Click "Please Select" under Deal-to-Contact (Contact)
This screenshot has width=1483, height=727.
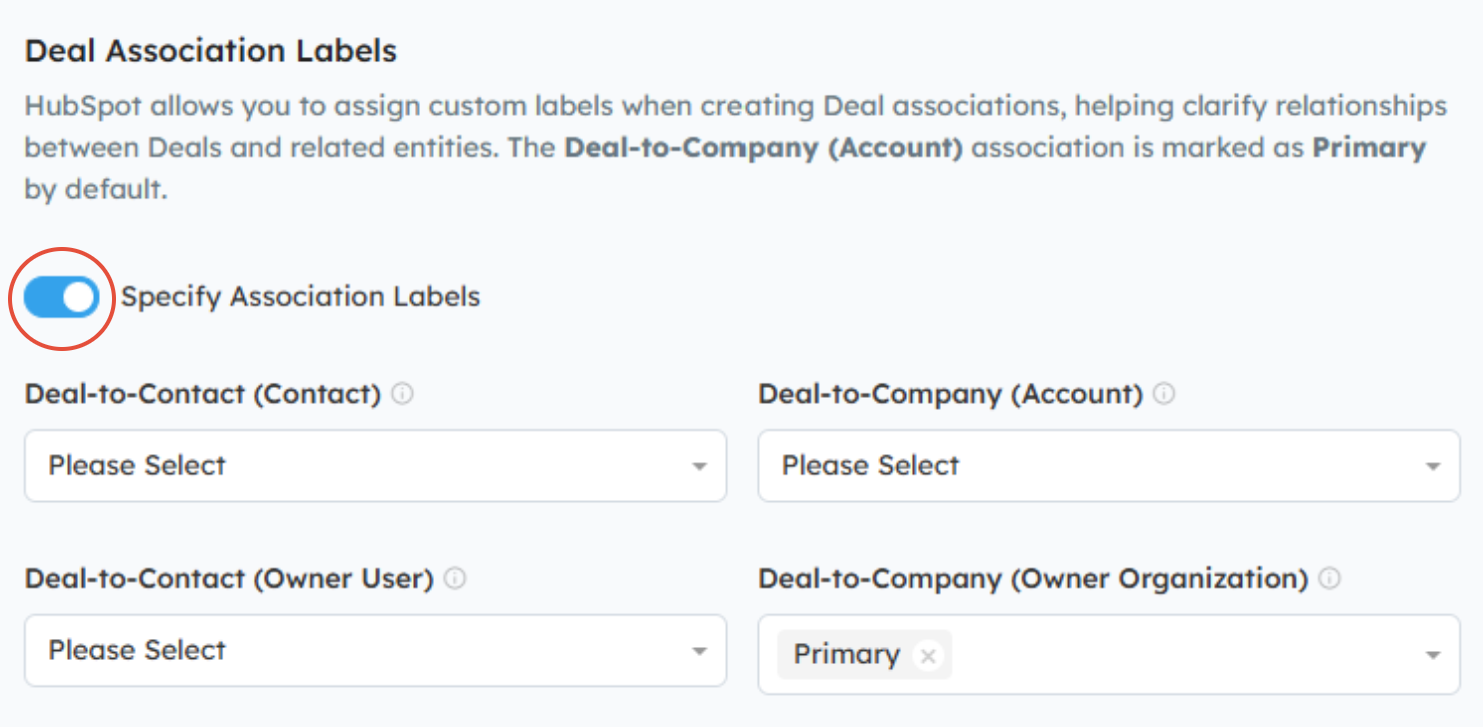click(138, 466)
